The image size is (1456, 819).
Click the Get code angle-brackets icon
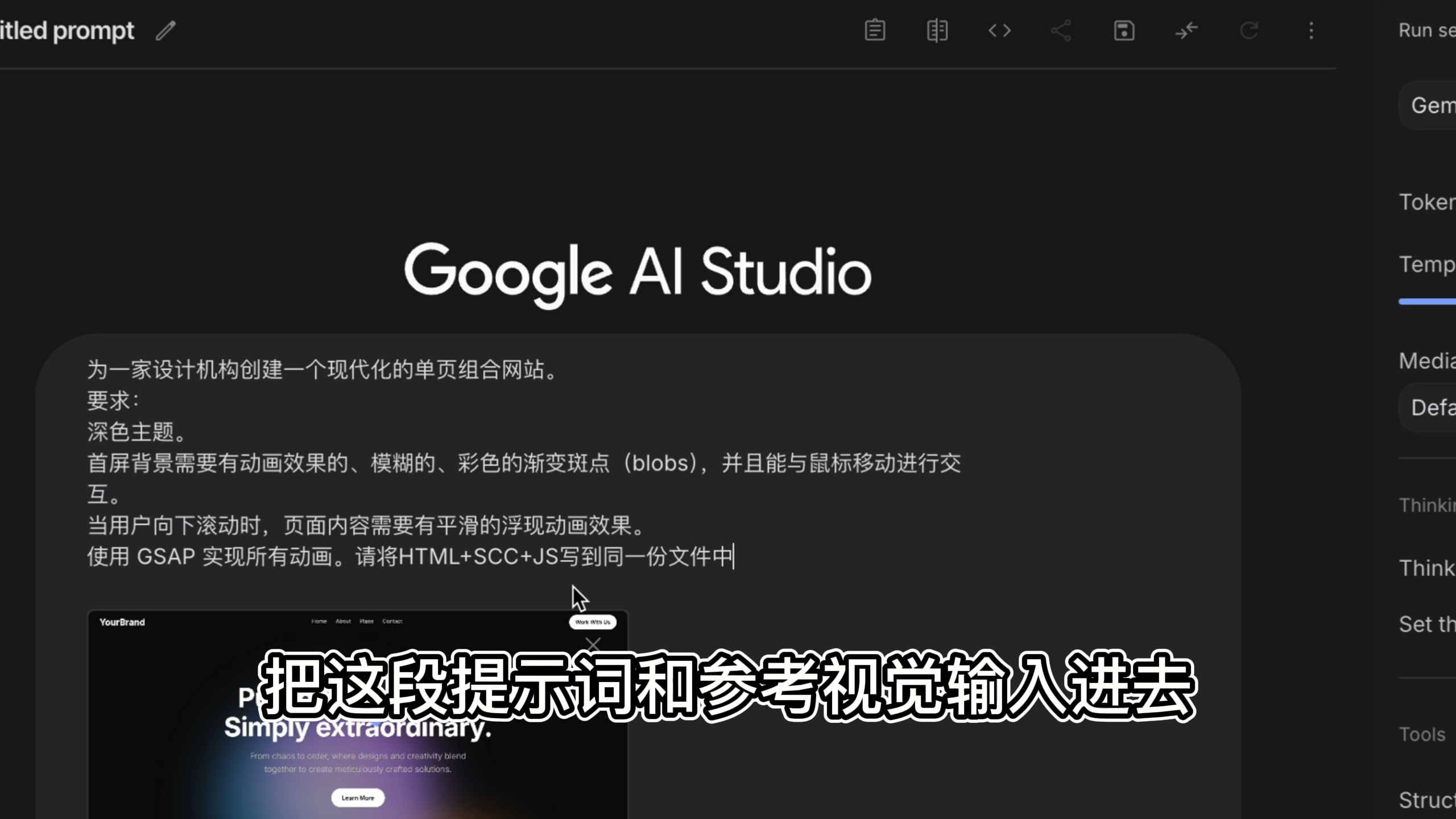[x=999, y=30]
